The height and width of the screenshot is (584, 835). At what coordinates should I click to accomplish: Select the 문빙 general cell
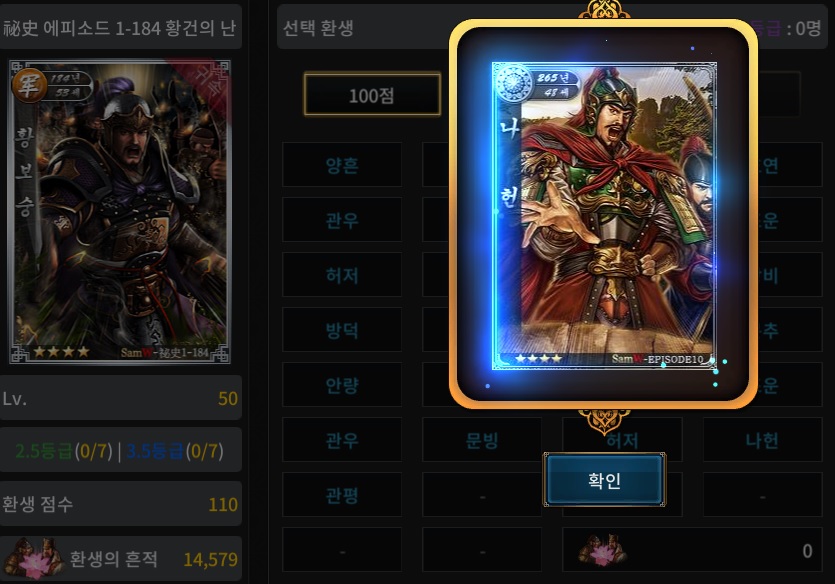[x=482, y=440]
